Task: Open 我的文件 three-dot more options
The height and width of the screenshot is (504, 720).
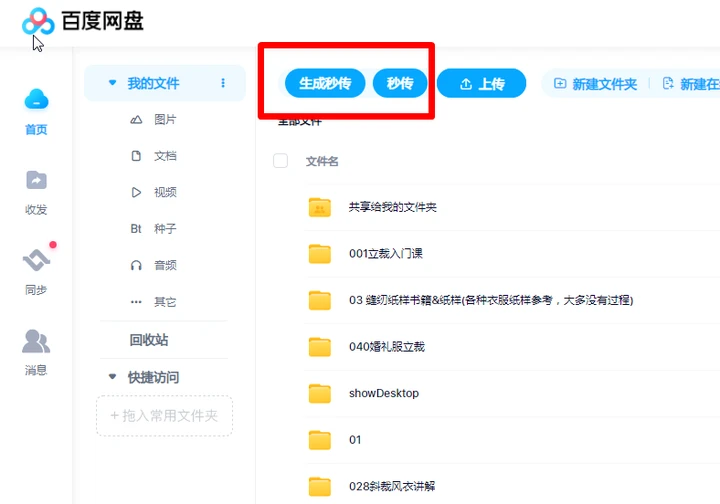Action: pyautogui.click(x=223, y=83)
